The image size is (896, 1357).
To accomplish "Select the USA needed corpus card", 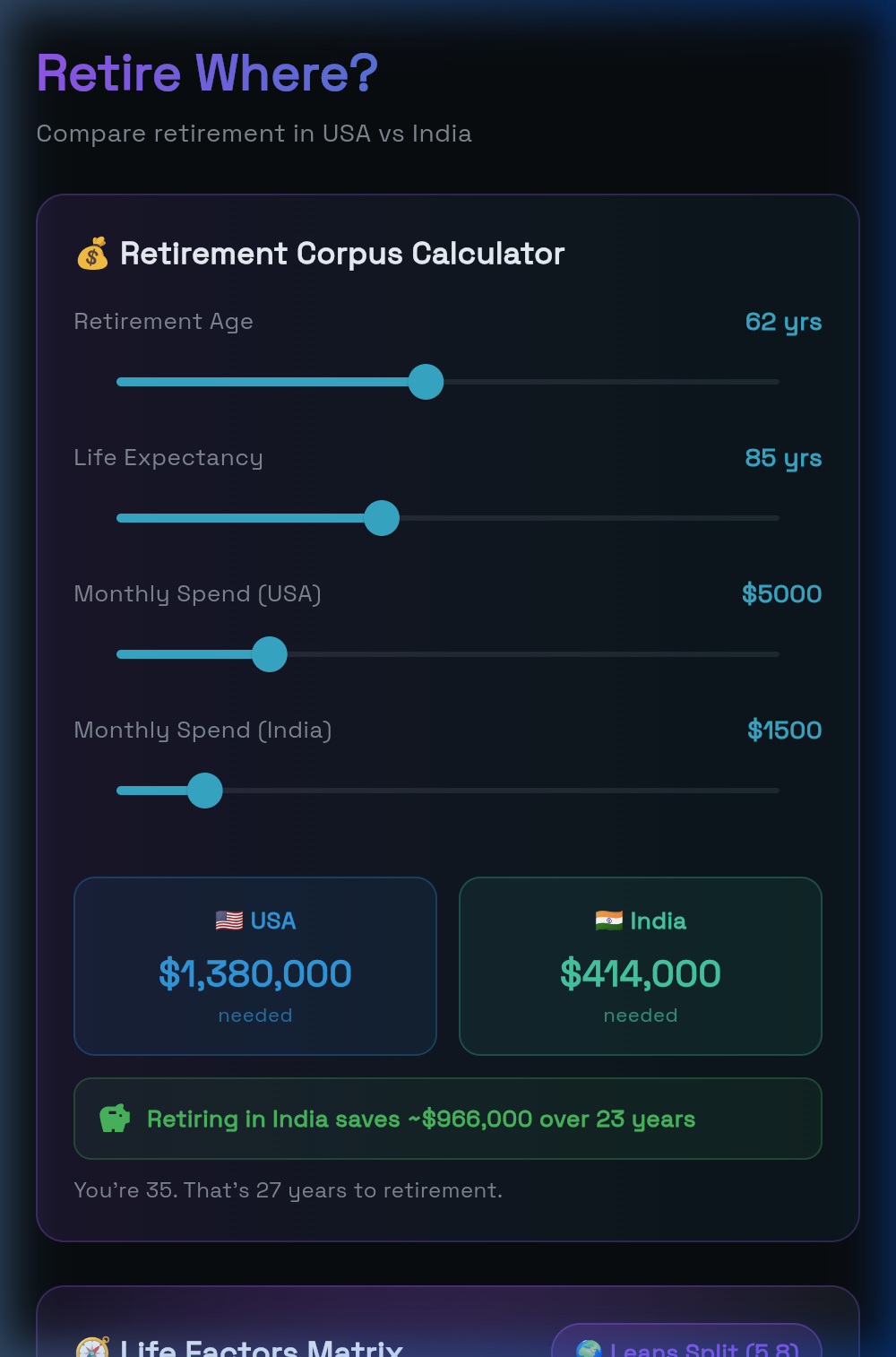I will pyautogui.click(x=255, y=965).
